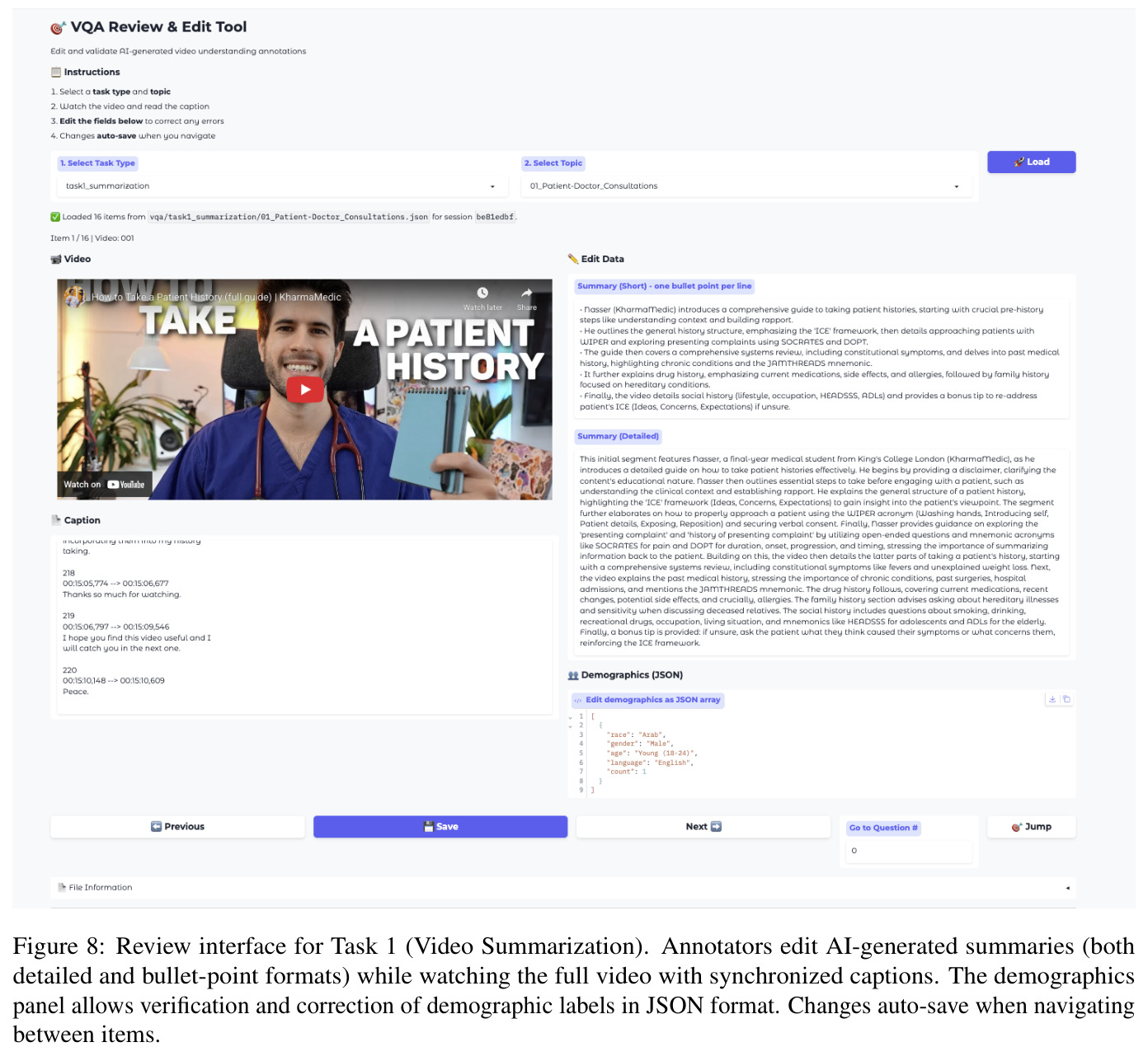Open the Select Topic dropdown
1148x1061 pixels.
pyautogui.click(x=745, y=186)
